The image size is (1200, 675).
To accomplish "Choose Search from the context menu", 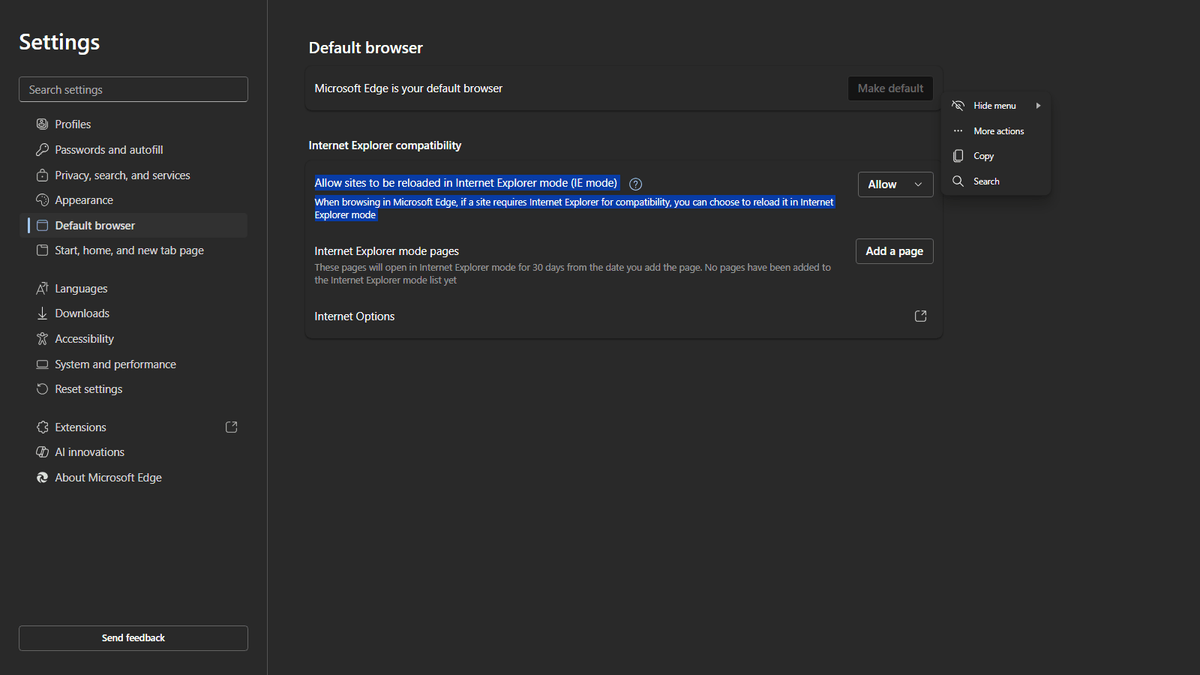I will pos(986,182).
